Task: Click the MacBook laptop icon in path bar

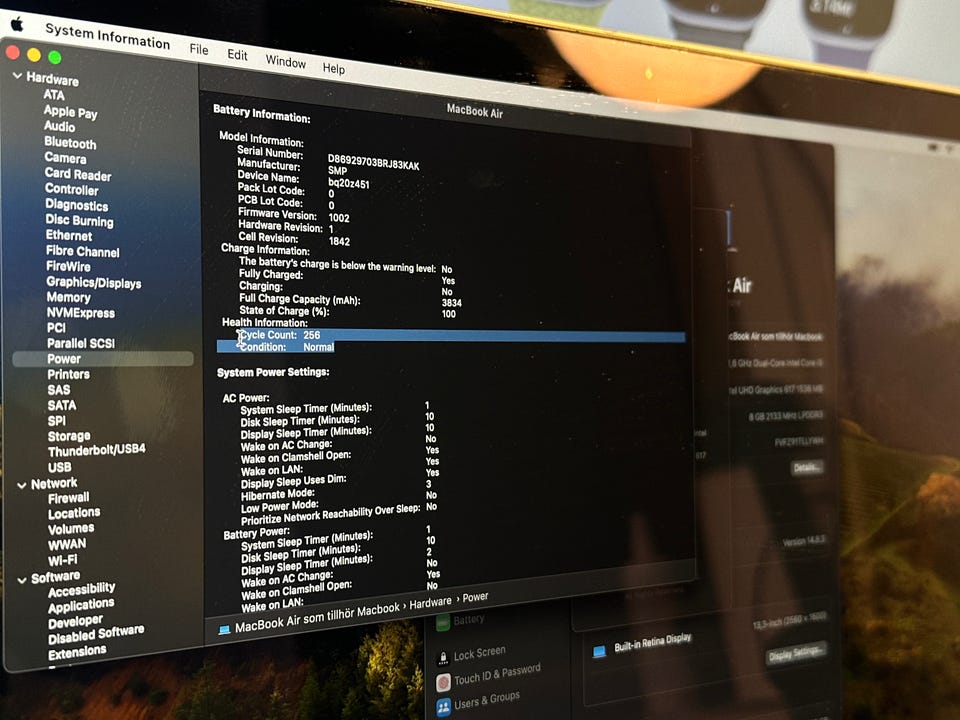Action: (x=224, y=630)
